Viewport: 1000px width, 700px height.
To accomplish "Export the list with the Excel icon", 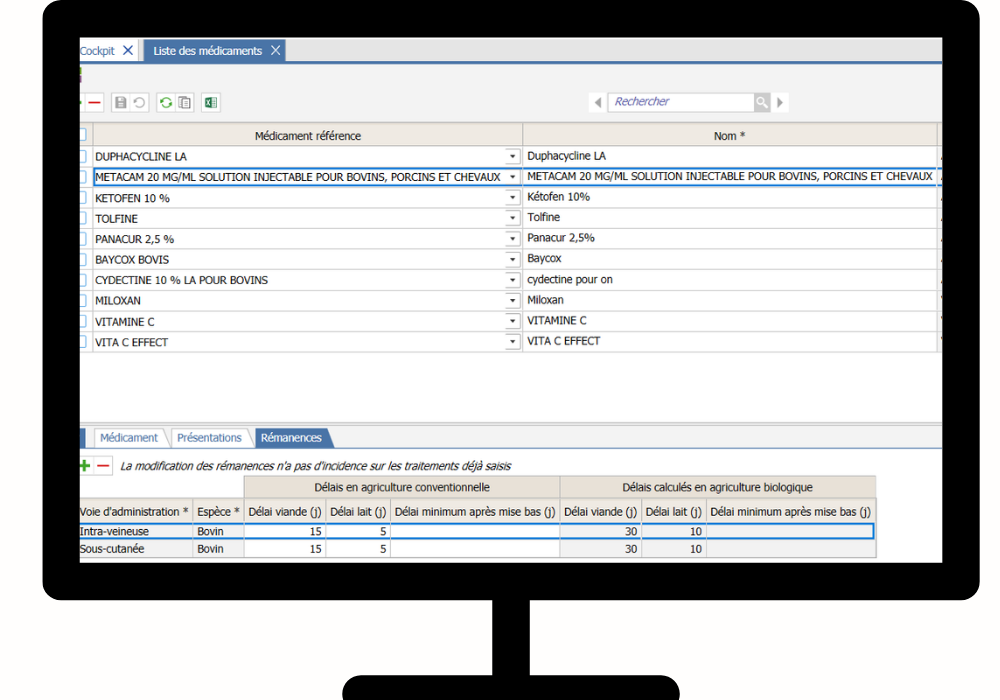I will (x=211, y=103).
